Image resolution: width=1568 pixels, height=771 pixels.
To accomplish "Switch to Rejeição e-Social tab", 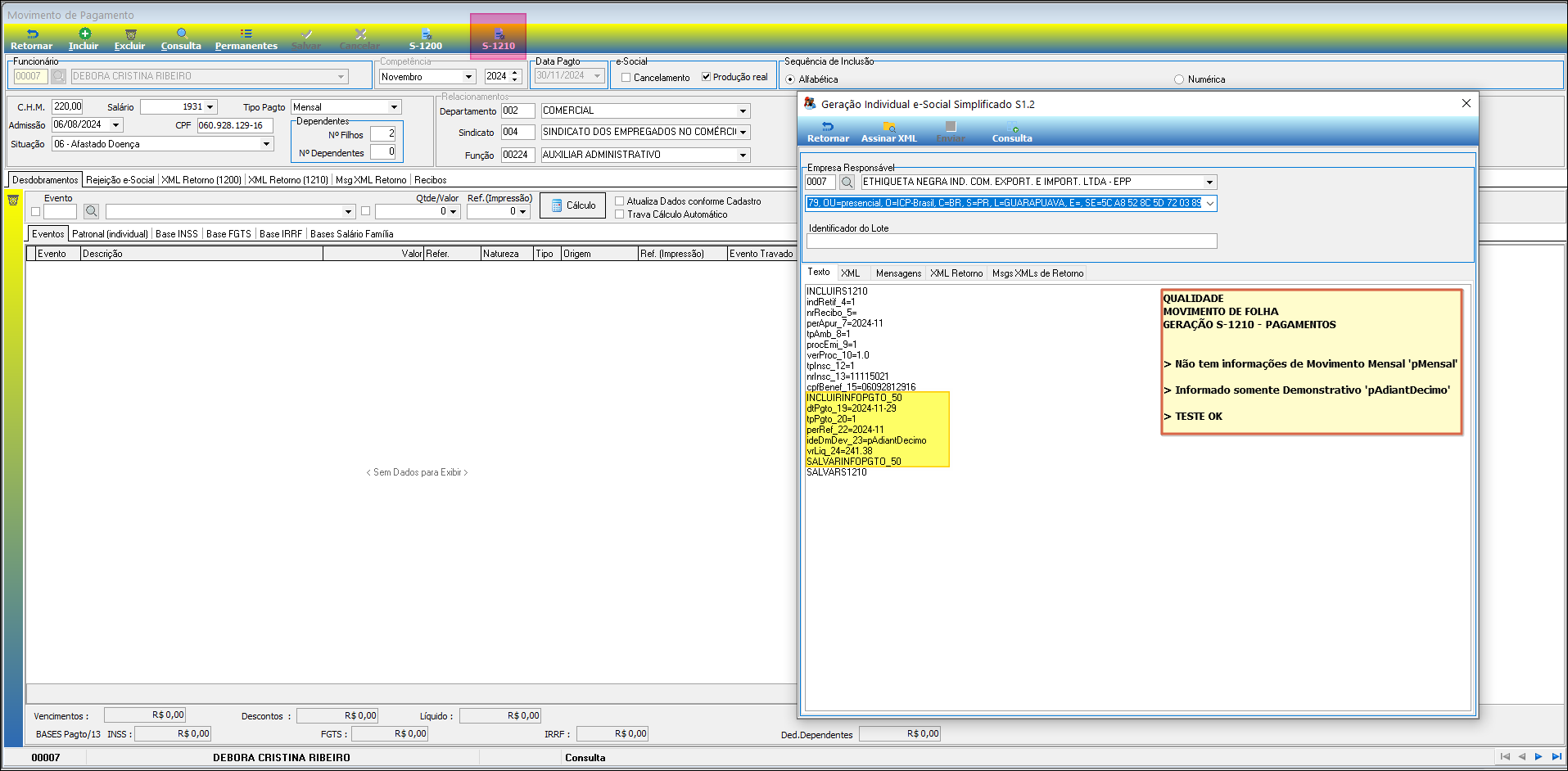I will 120,180.
